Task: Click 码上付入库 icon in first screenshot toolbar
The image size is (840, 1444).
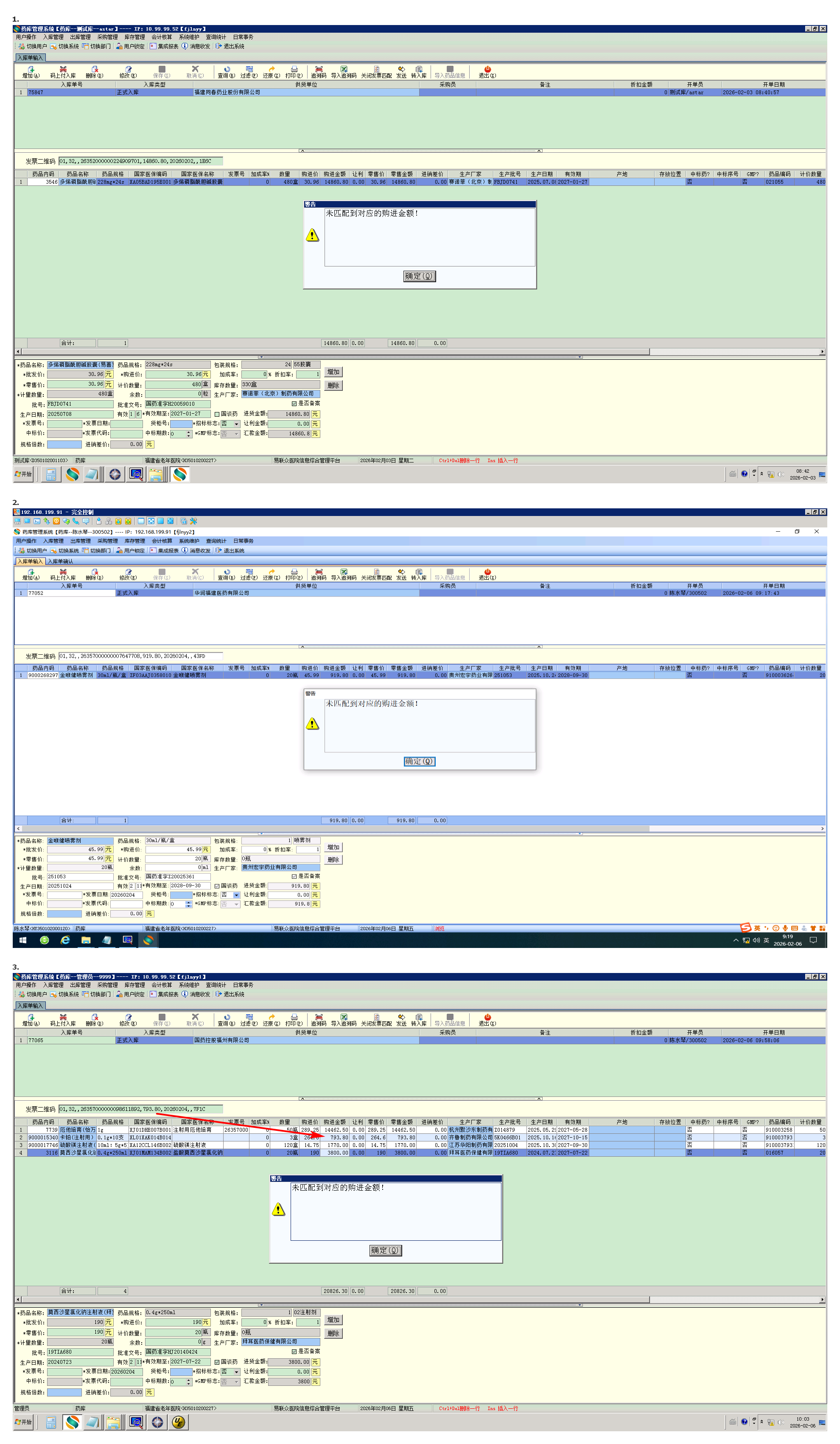Action: (x=63, y=69)
